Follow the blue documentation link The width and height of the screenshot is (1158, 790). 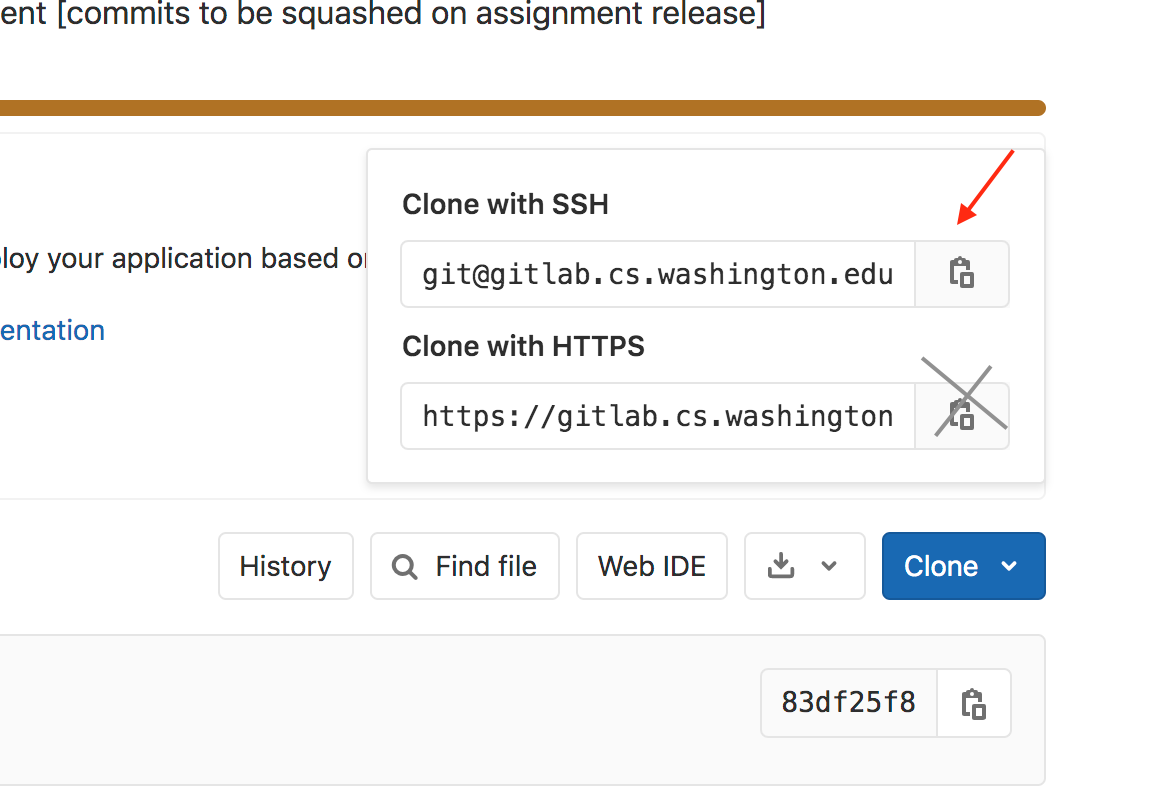(52, 330)
